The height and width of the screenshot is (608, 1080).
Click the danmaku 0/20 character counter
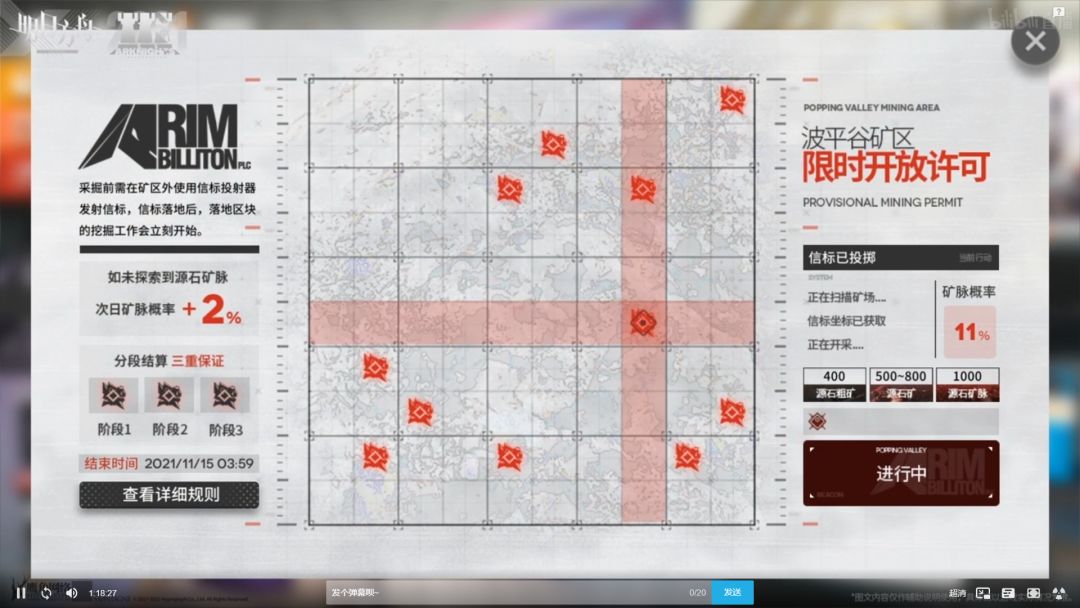pyautogui.click(x=697, y=592)
